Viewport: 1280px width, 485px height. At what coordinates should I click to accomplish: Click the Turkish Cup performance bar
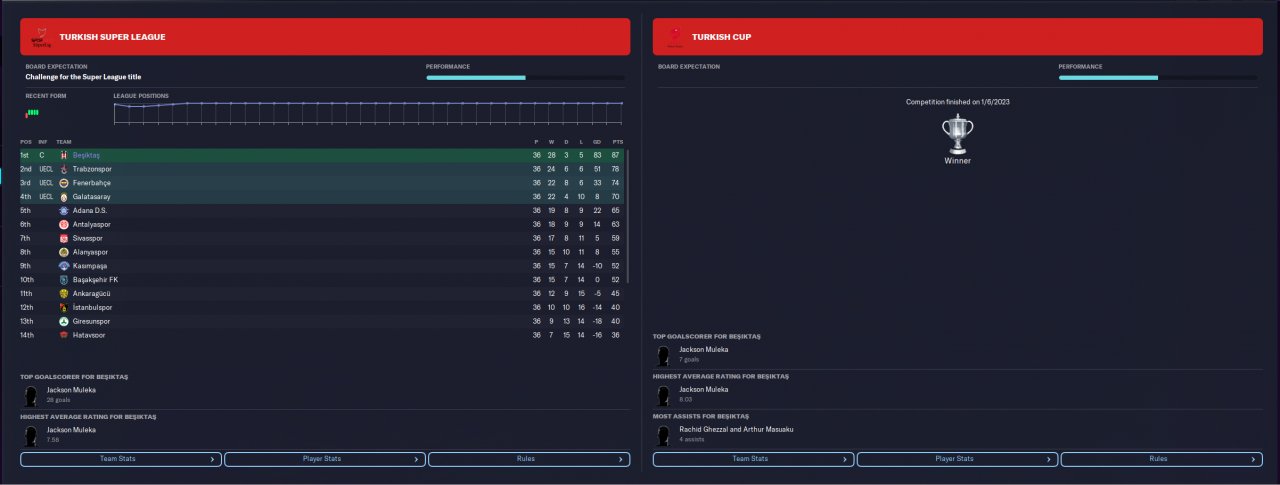pos(1159,77)
